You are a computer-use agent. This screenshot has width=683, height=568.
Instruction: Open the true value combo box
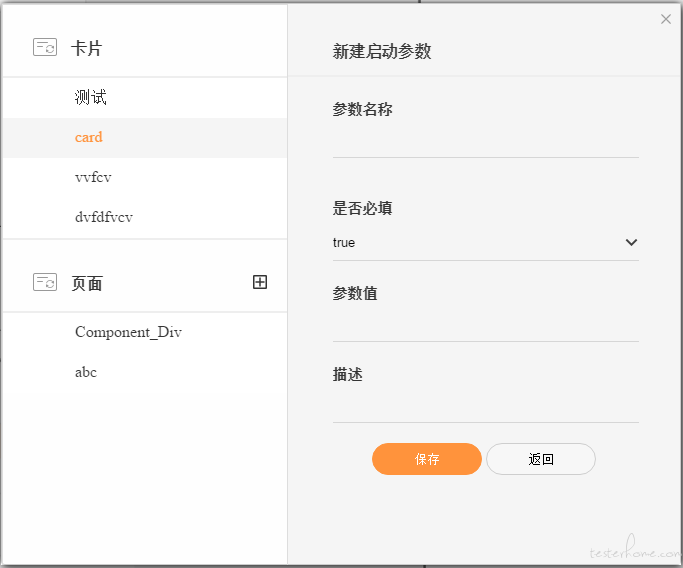pos(486,243)
